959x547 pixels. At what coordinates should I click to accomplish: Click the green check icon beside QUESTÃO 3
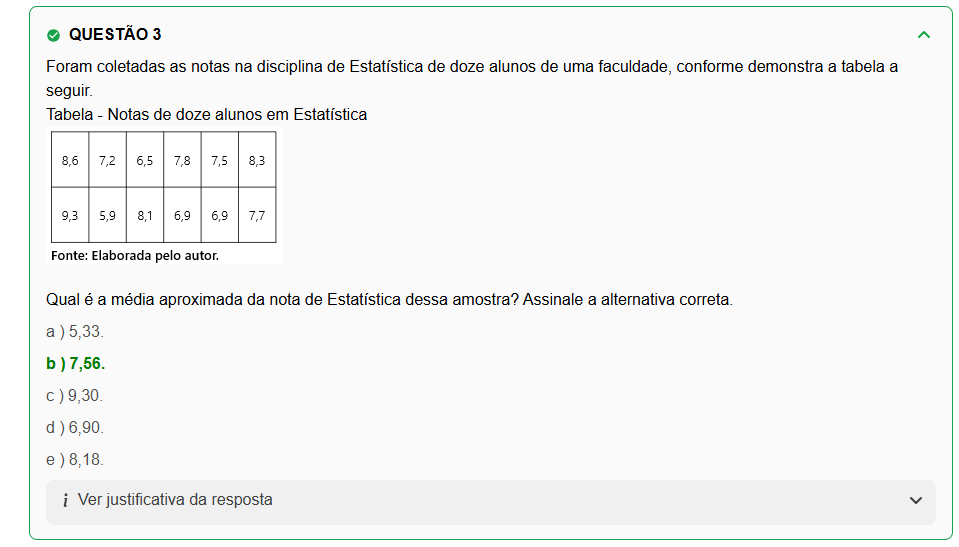(54, 35)
